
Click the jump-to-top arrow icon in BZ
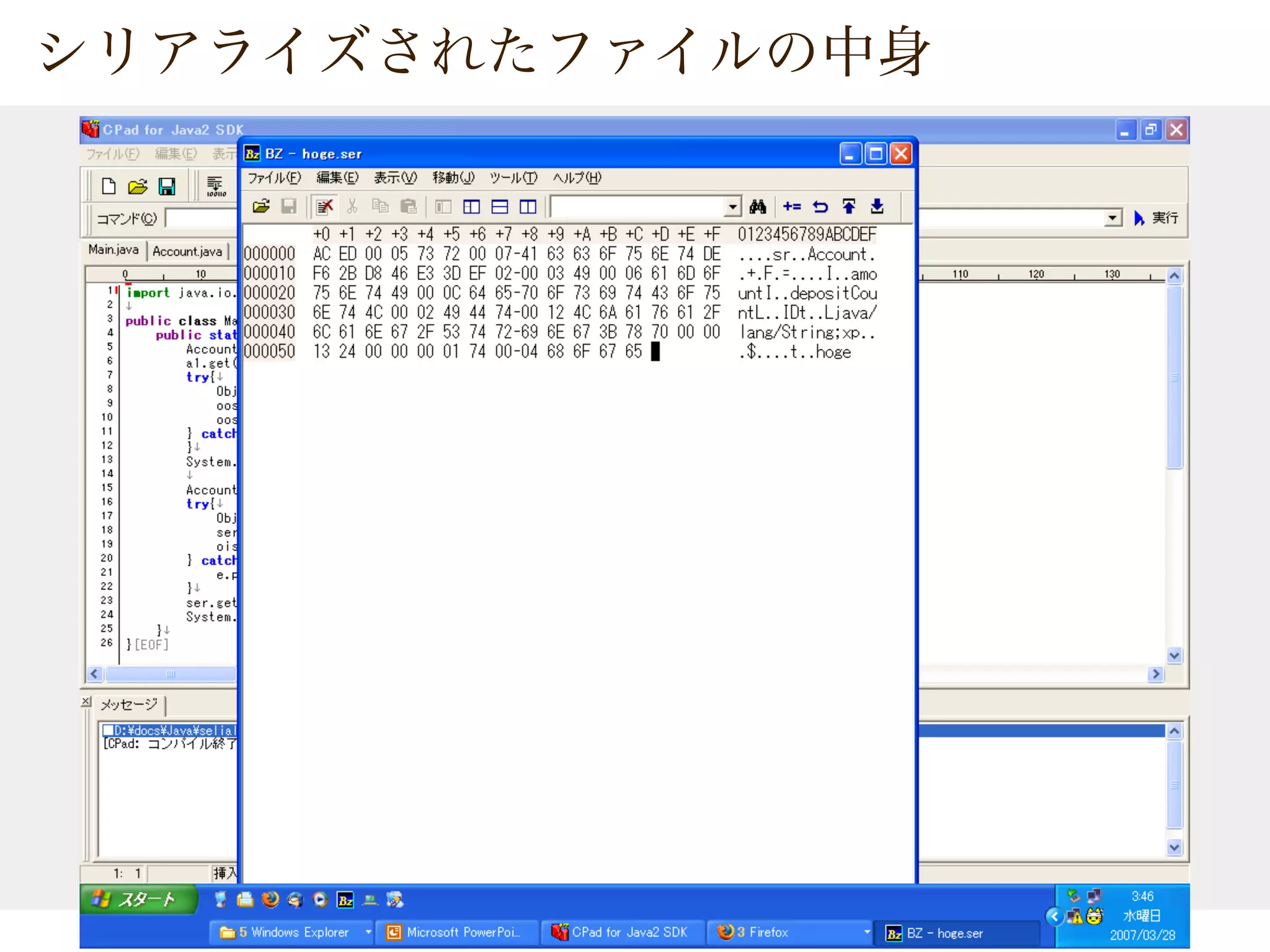tap(849, 206)
